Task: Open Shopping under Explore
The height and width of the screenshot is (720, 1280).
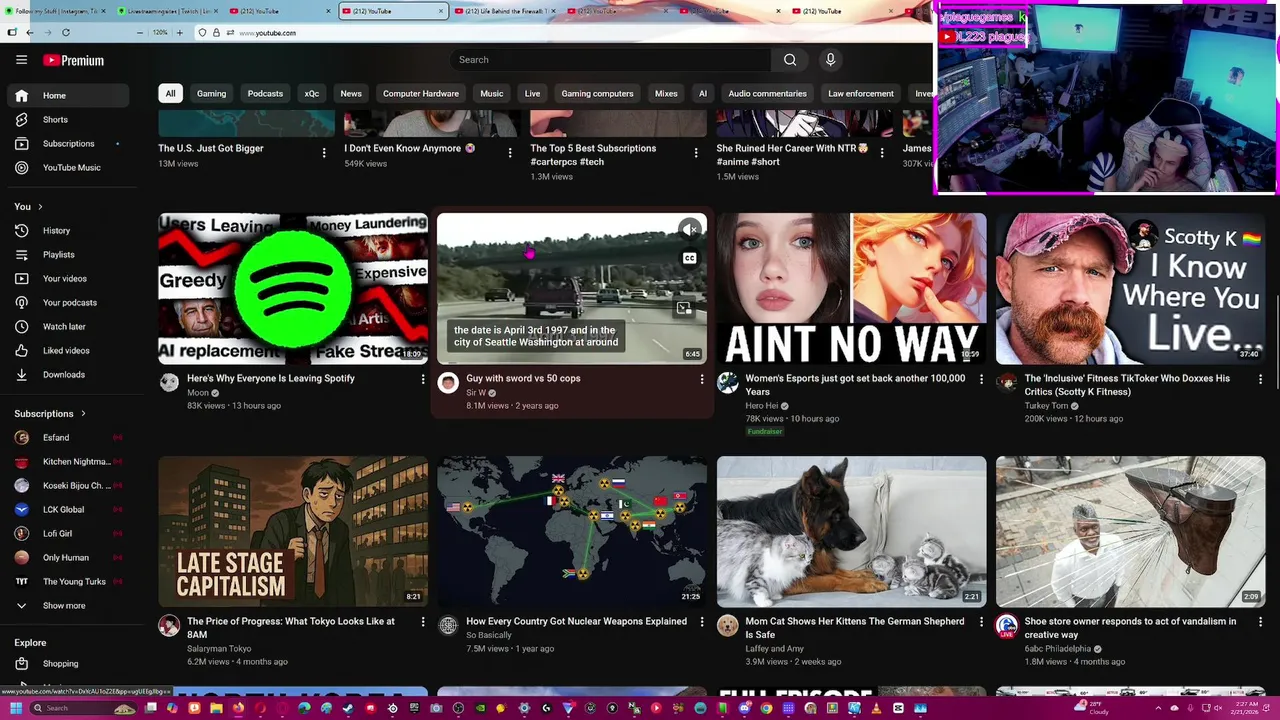Action: tap(66, 663)
